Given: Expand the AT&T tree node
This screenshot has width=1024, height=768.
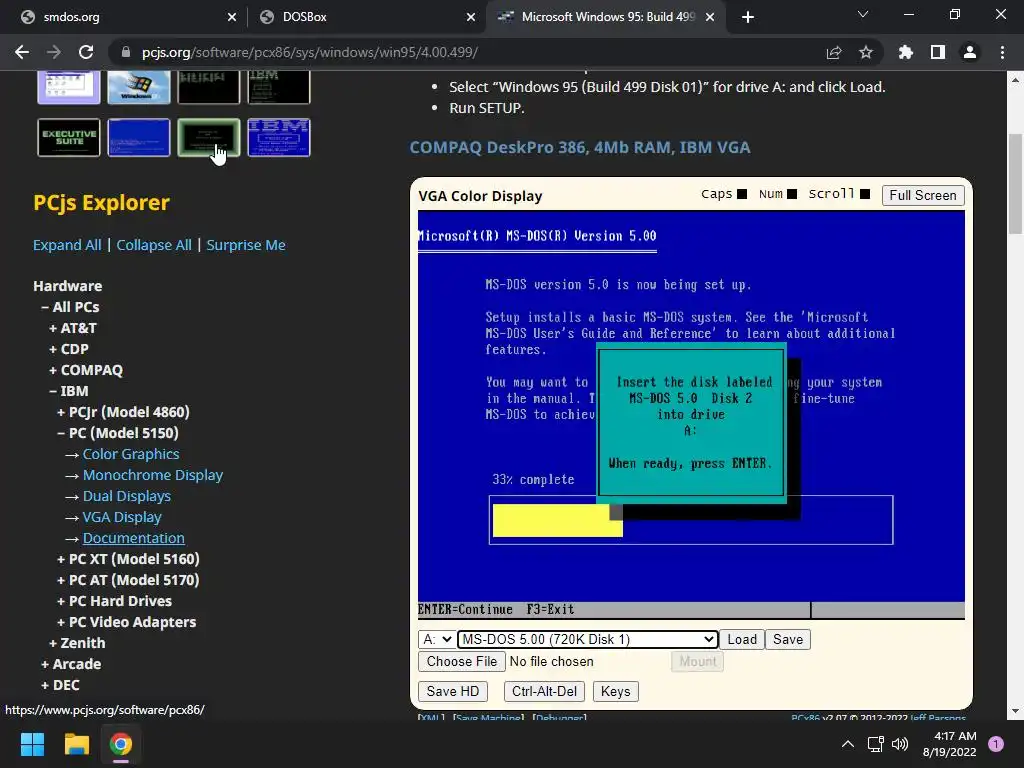Looking at the screenshot, I should tap(72, 328).
